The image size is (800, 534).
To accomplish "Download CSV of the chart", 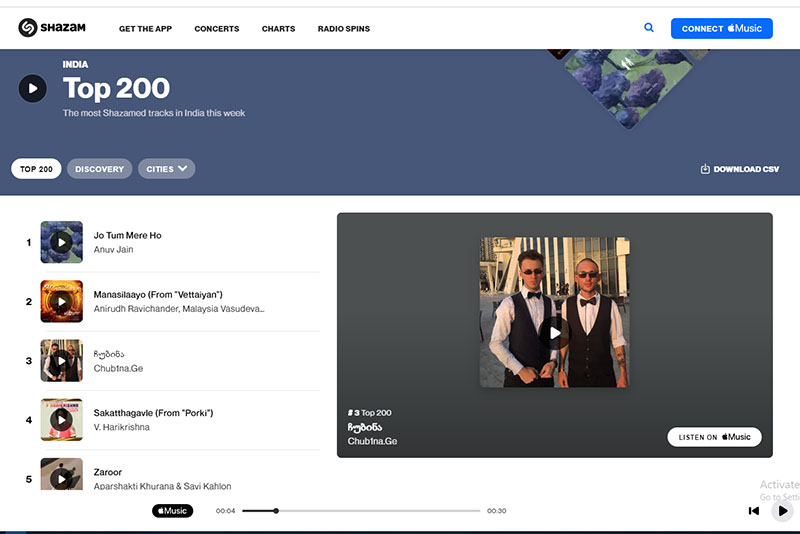I will [740, 169].
